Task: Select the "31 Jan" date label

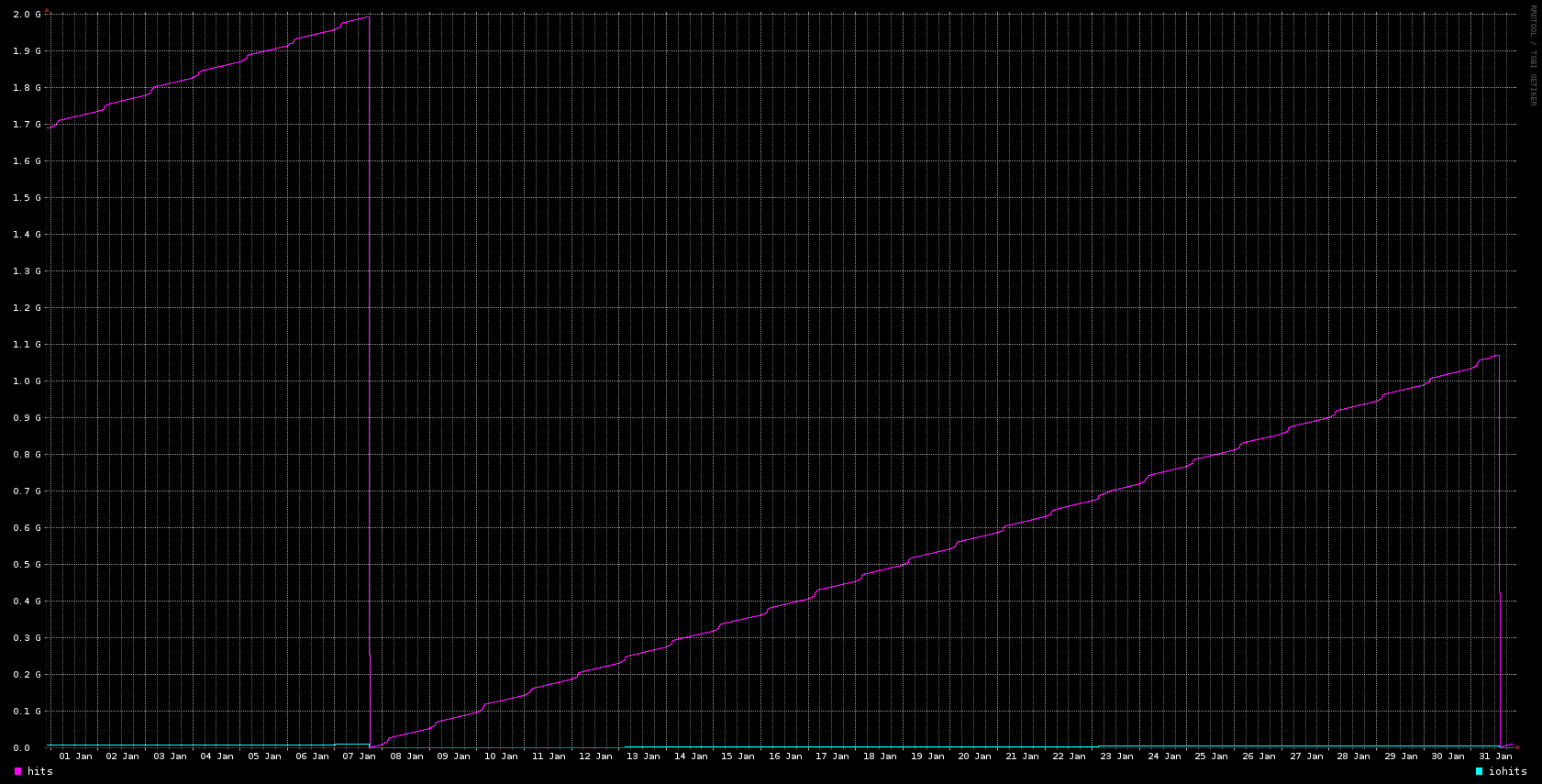Action: pos(1495,756)
